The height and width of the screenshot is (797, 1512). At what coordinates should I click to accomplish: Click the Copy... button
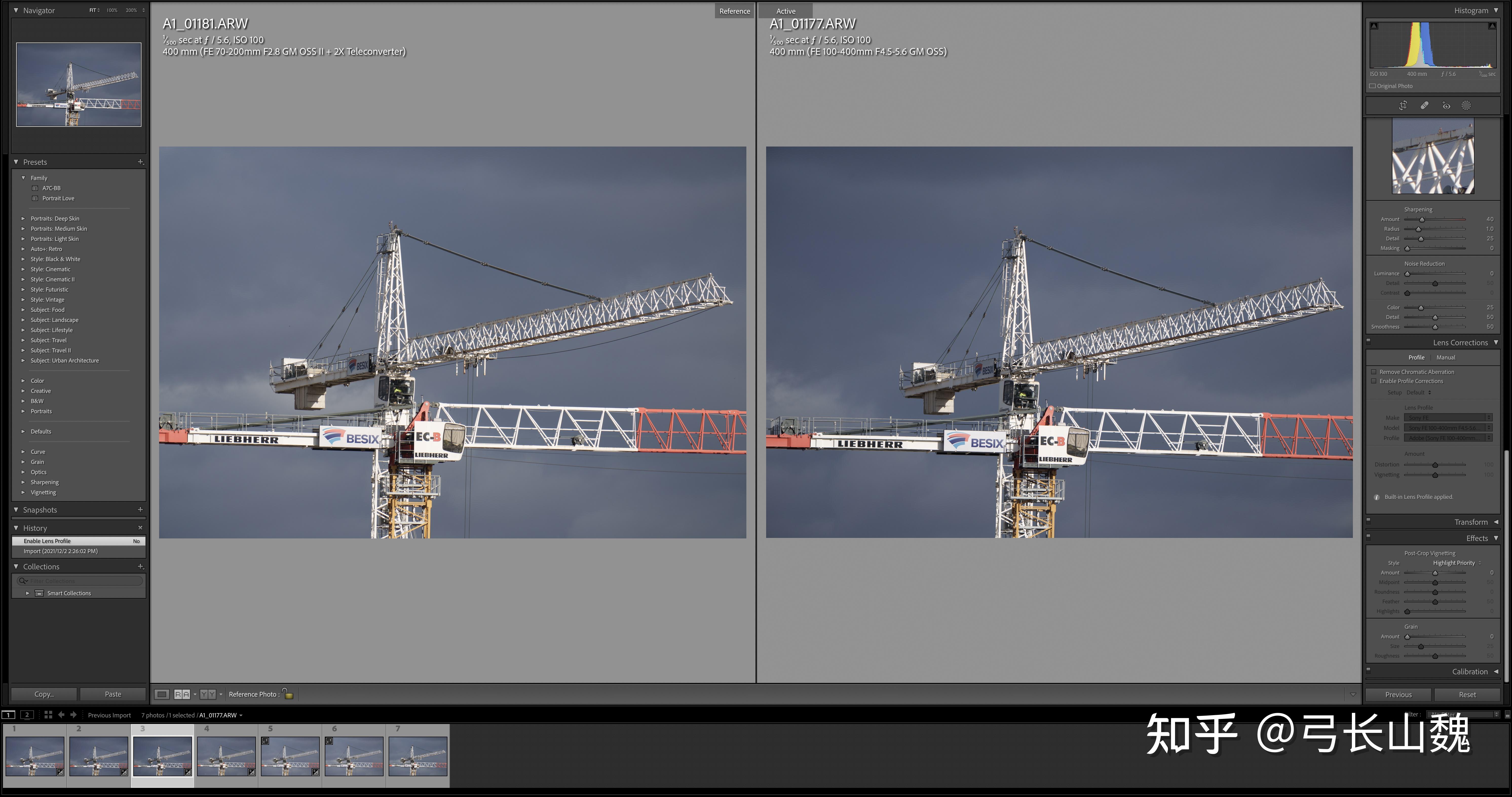[44, 694]
